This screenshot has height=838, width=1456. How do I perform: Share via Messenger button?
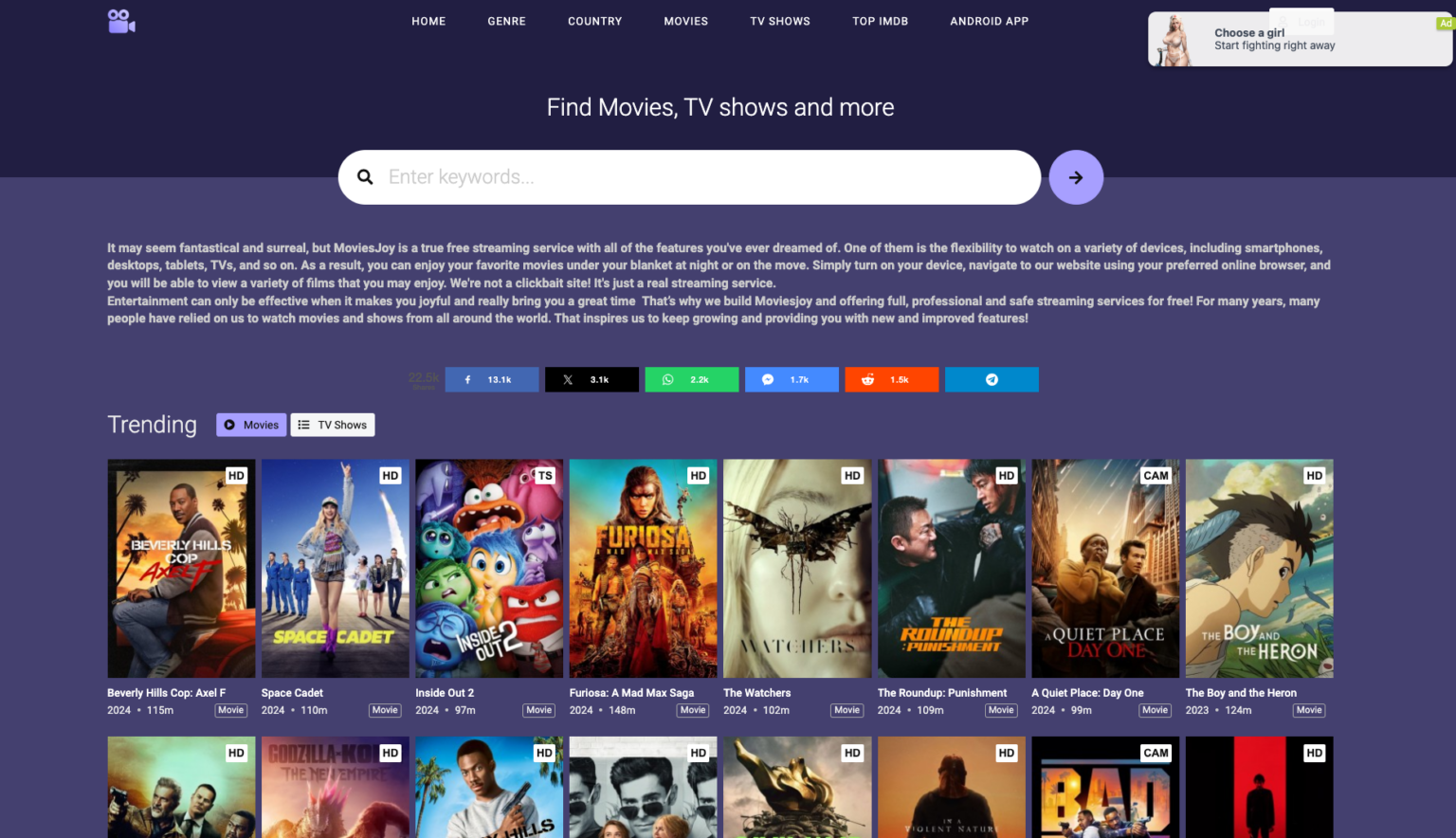tap(792, 379)
